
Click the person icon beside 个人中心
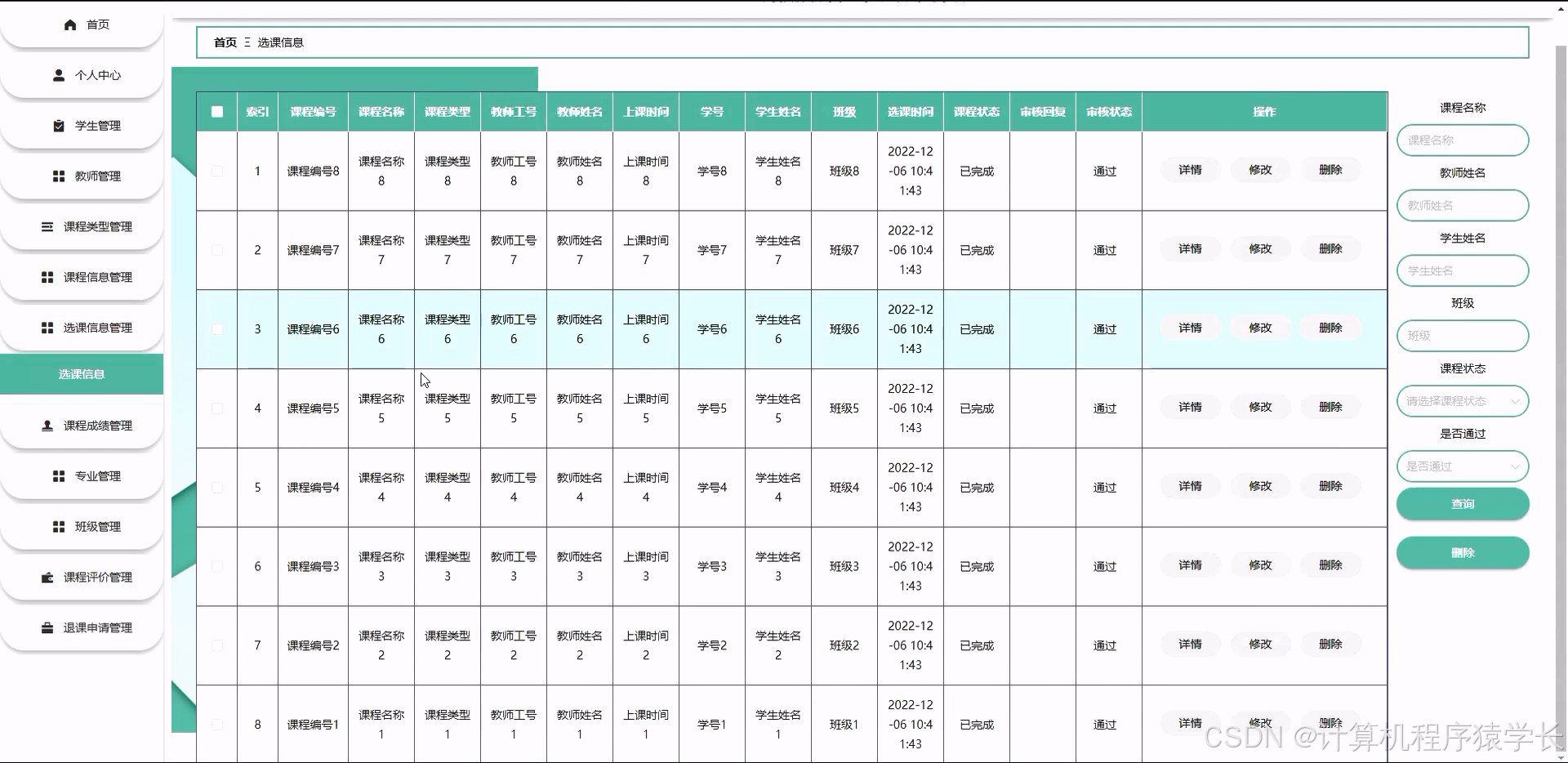(x=59, y=75)
